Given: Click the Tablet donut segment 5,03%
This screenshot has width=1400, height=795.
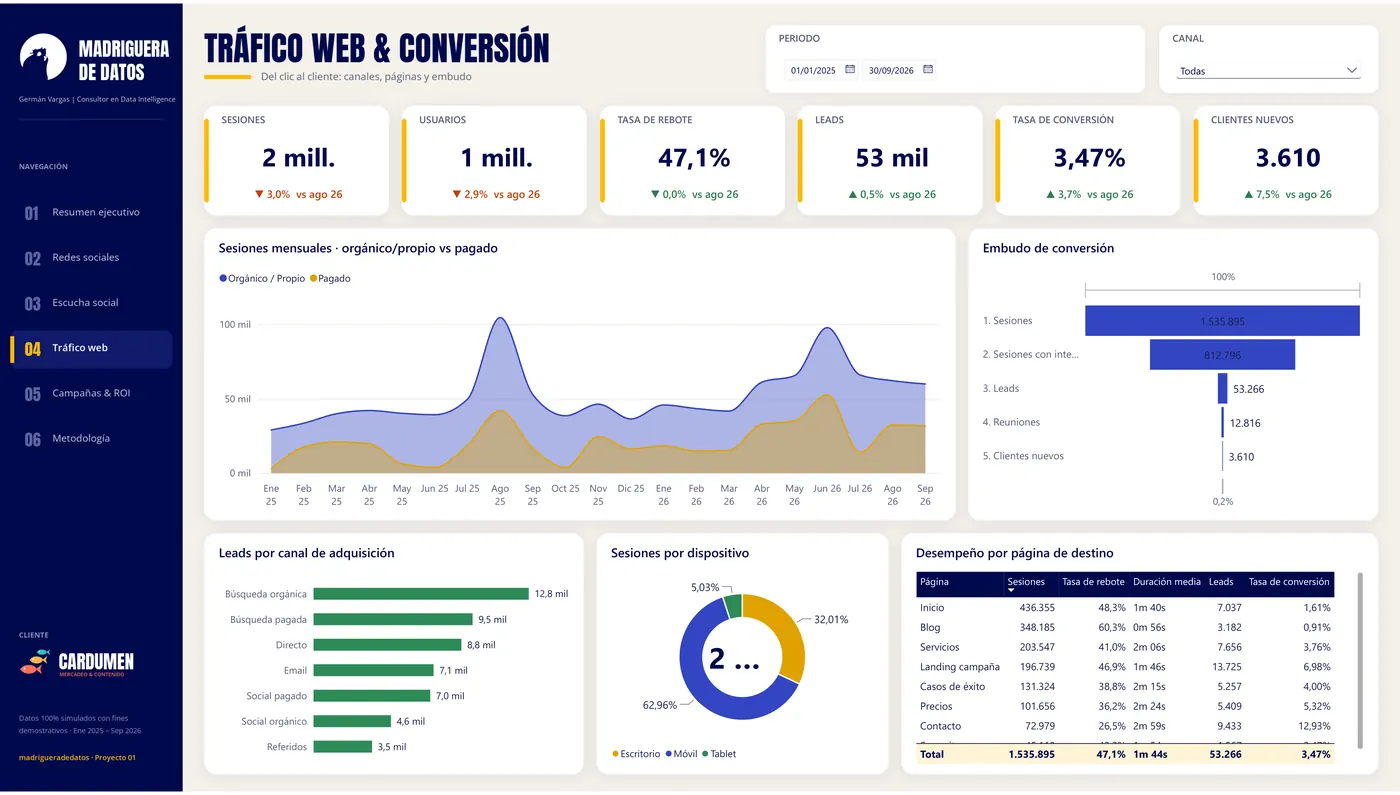Looking at the screenshot, I should tap(733, 605).
